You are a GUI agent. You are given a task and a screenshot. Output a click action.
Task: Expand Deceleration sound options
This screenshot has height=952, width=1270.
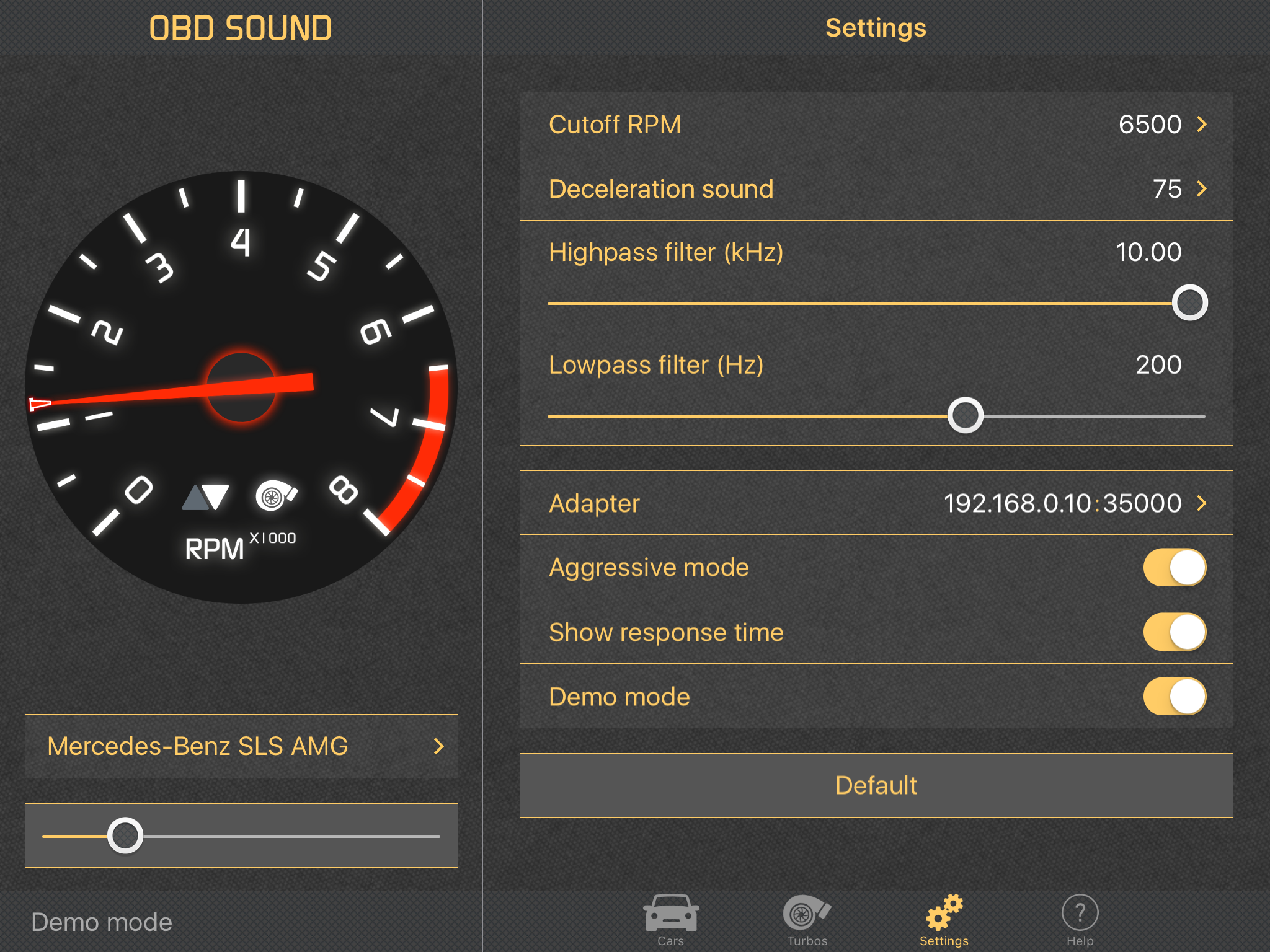coord(1201,188)
